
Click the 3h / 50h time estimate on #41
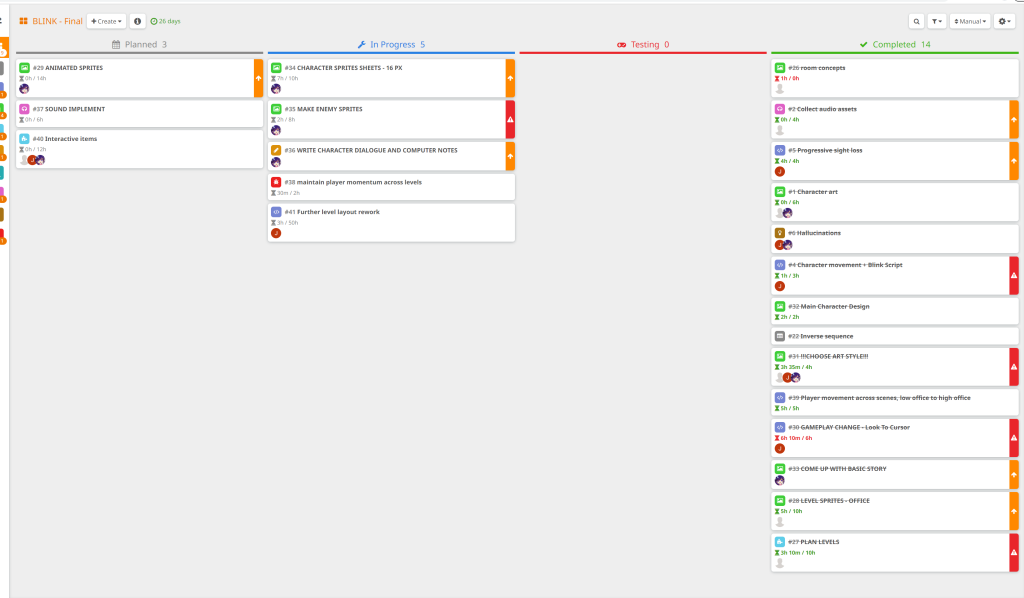pos(285,223)
